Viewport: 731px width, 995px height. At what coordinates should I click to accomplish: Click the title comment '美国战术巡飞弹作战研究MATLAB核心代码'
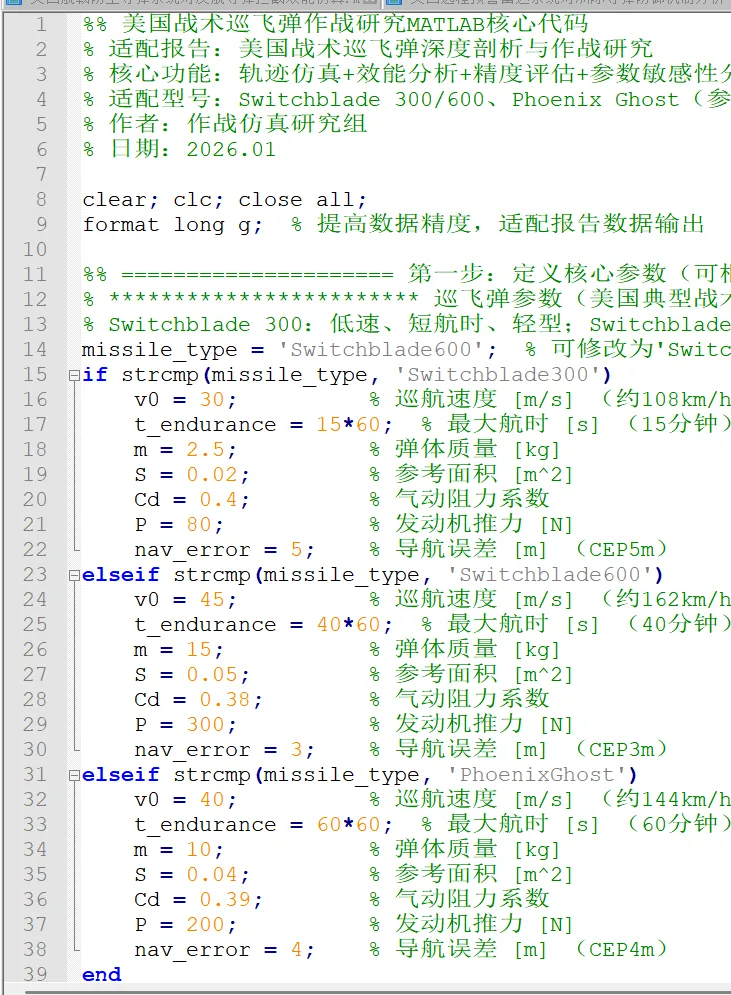pos(355,24)
